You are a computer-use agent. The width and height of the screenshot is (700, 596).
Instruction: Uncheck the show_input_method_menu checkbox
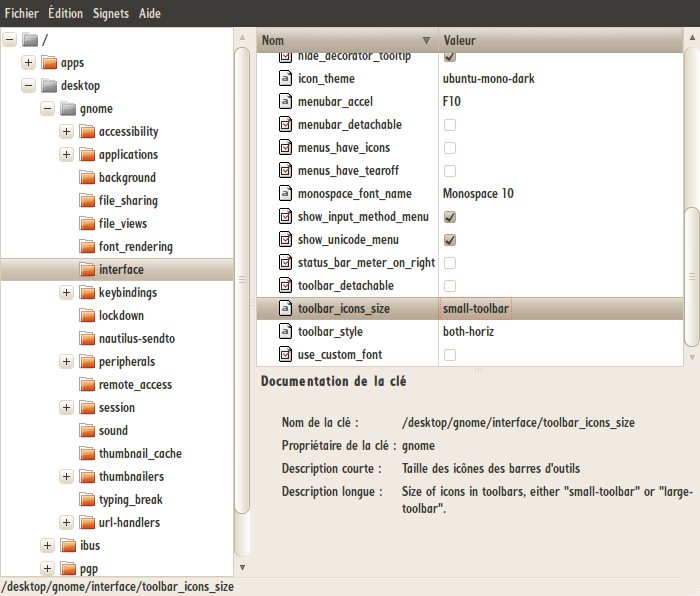[450, 217]
